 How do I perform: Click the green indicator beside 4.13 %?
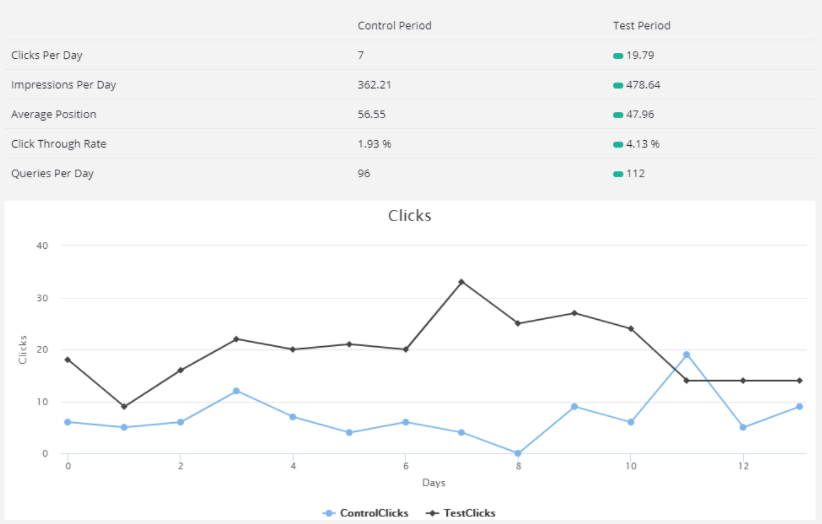[x=618, y=144]
